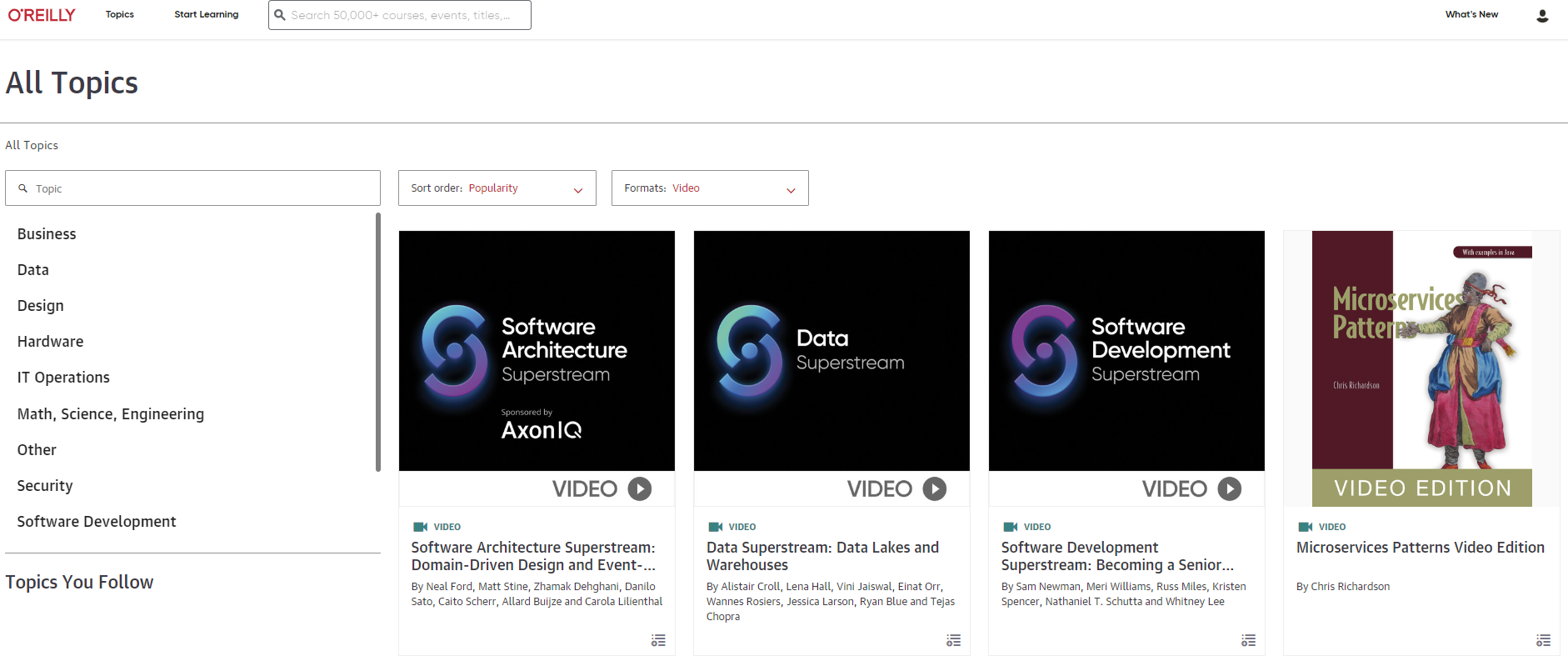Click the video camera icon on Microservices Patterns card
Viewport: 1568px width, 666px height.
(x=1305, y=527)
